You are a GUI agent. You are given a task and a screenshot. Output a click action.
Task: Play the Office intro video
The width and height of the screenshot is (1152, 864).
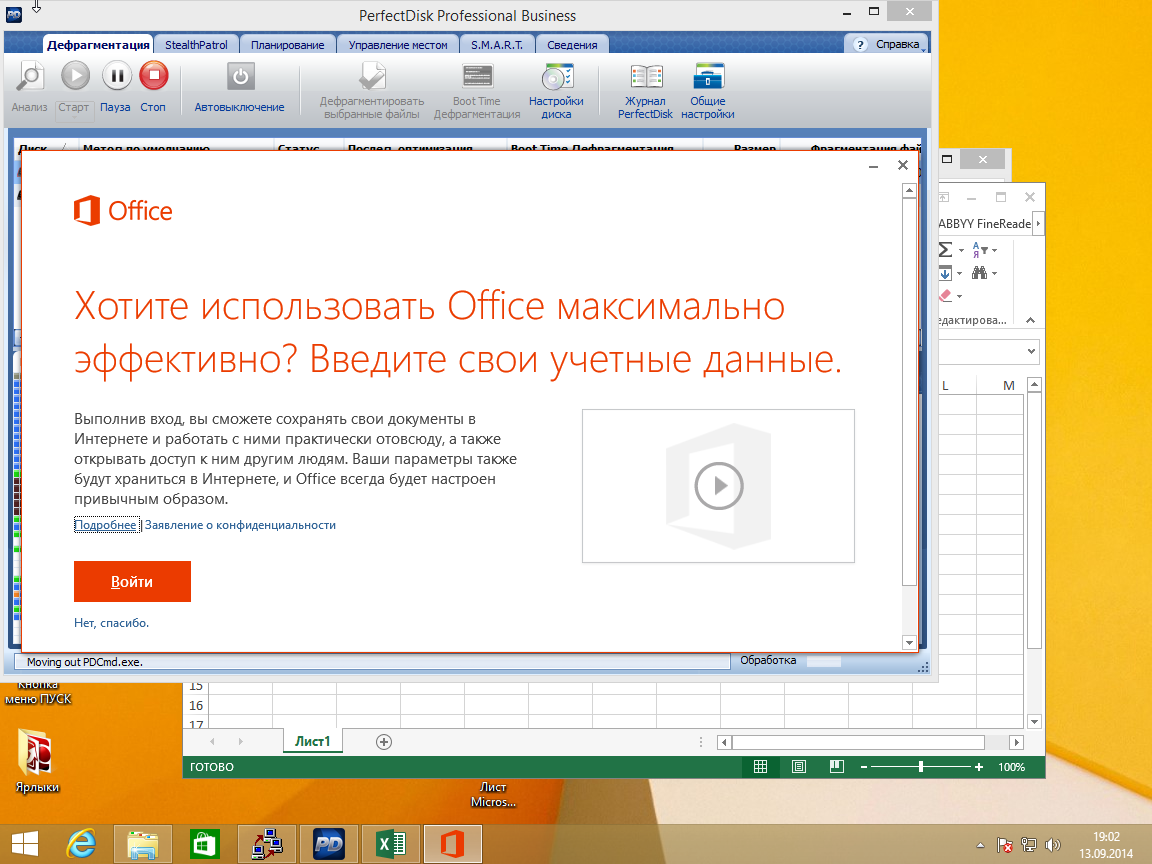point(719,486)
